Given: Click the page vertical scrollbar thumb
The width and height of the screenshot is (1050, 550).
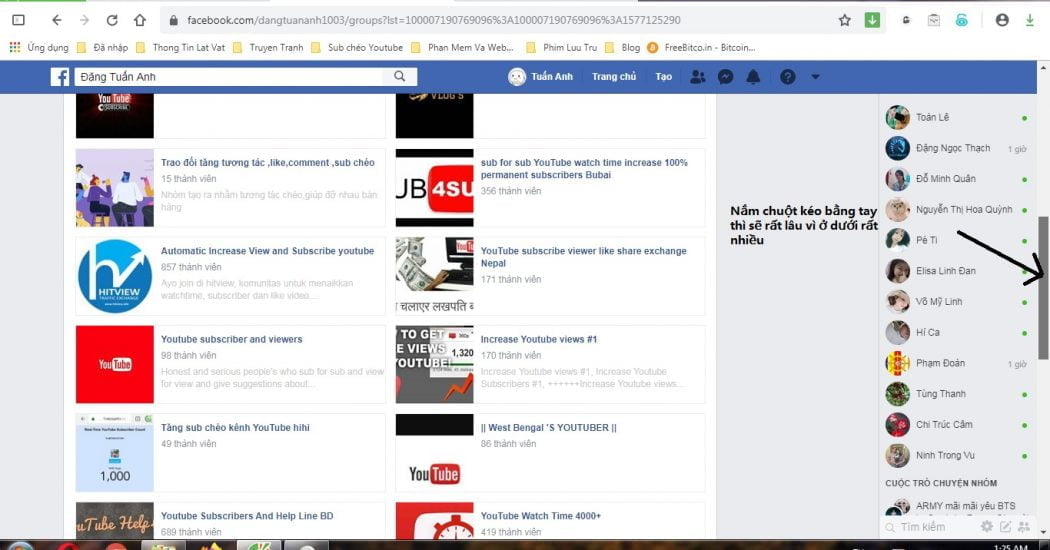Looking at the screenshot, I should pos(1043,288).
